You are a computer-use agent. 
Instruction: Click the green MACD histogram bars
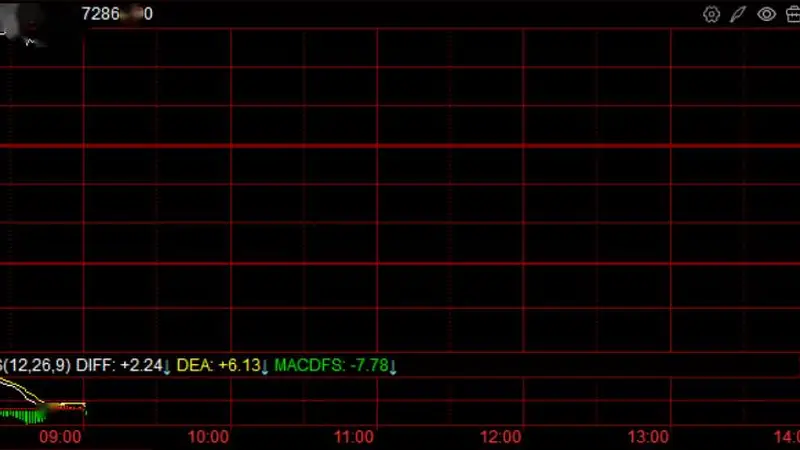(24, 417)
